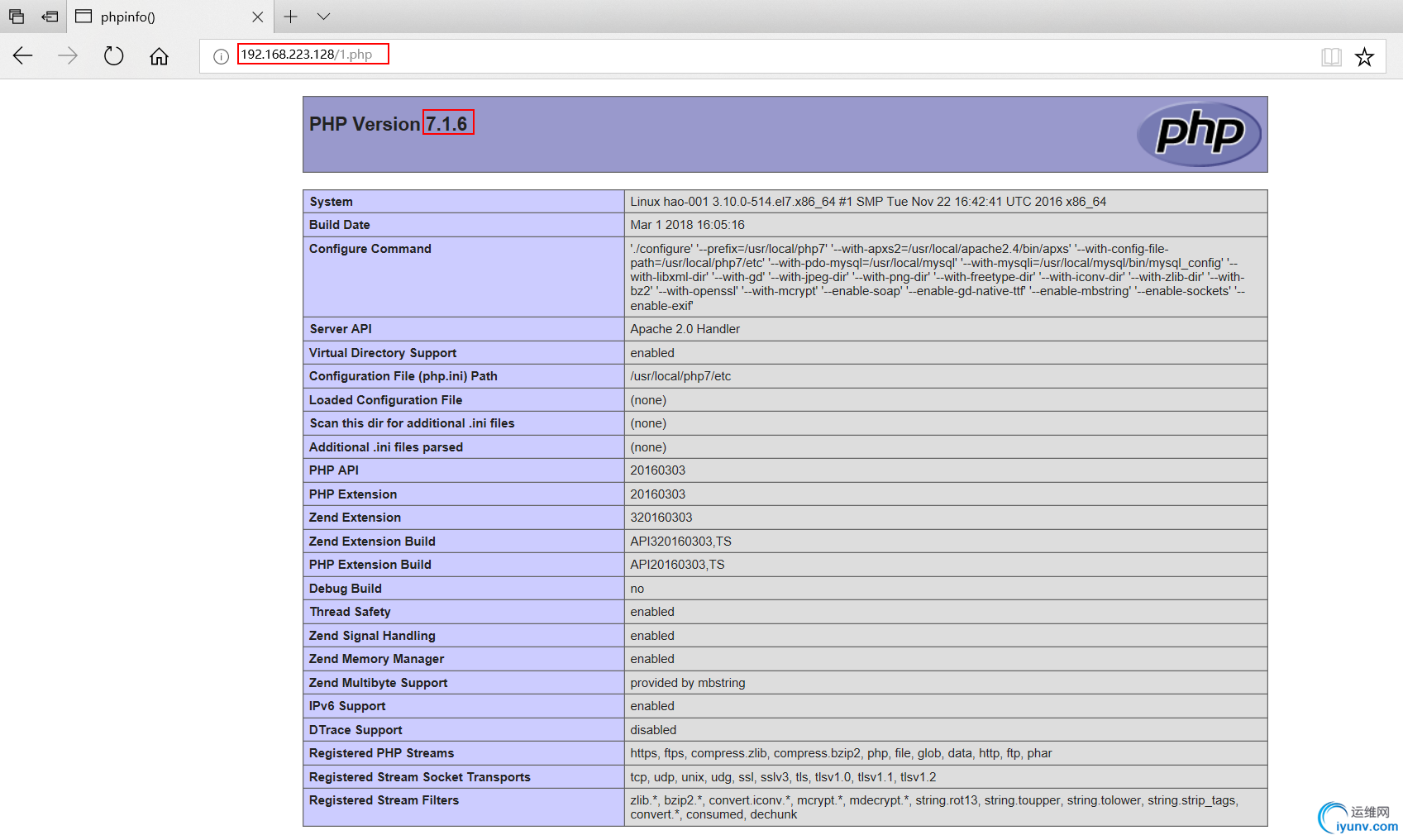Viewport: 1403px width, 840px height.
Task: Click the 'provided by mbstring' value
Action: (x=687, y=683)
